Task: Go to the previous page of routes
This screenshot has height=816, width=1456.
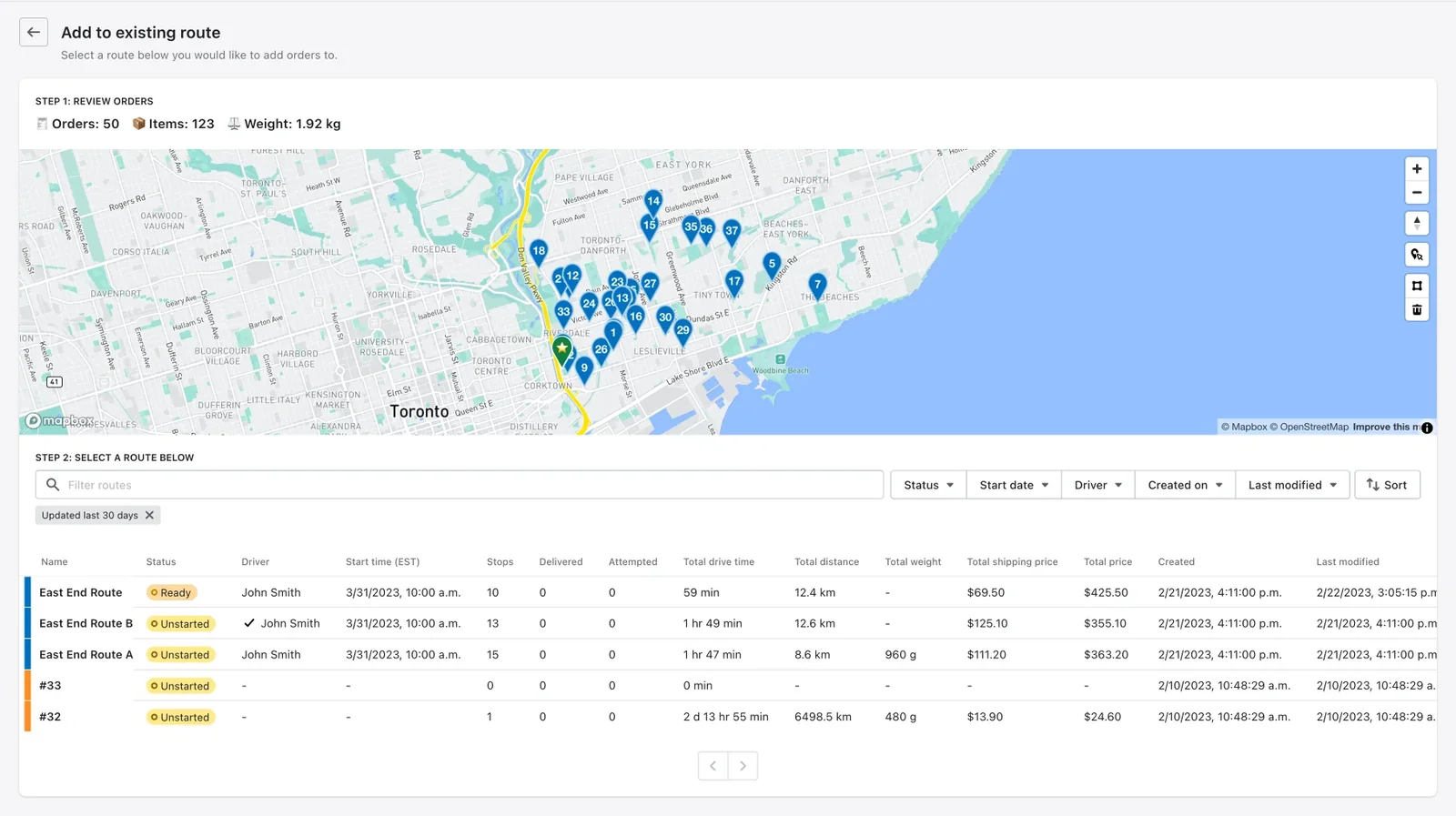Action: point(713,766)
